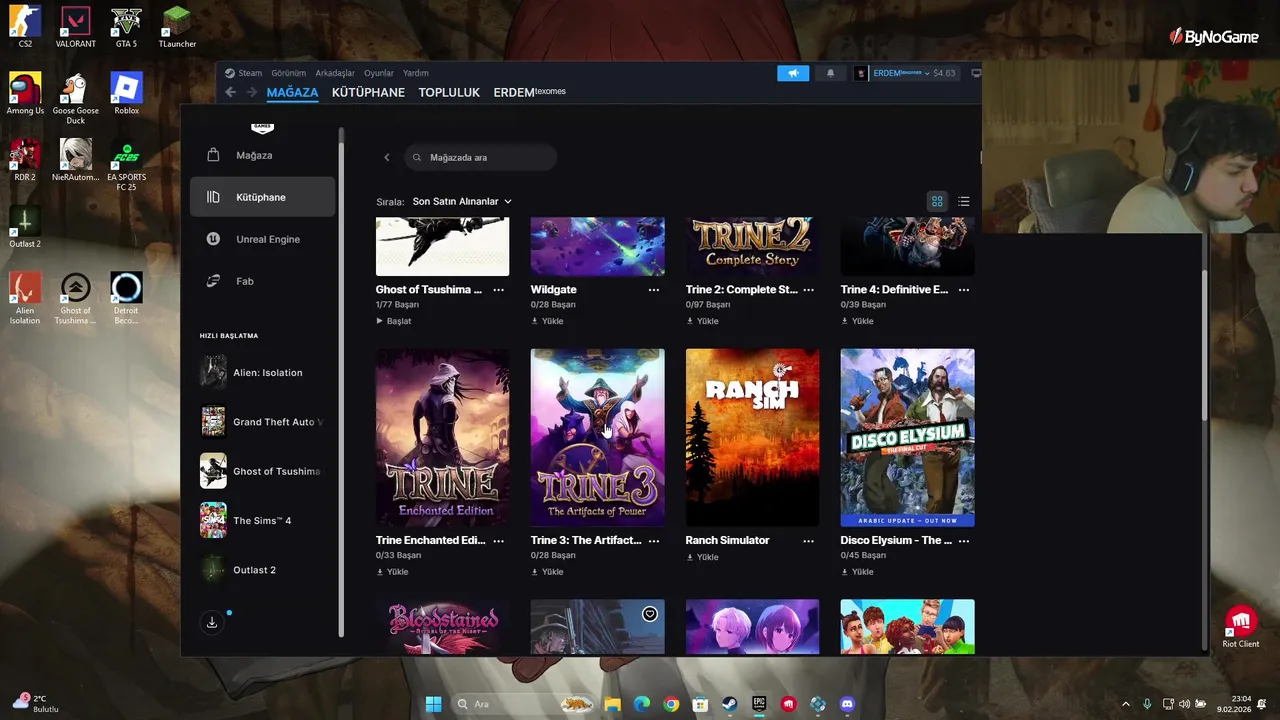Click the Steam forward navigation arrow
The width and height of the screenshot is (1280, 720).
[x=251, y=92]
